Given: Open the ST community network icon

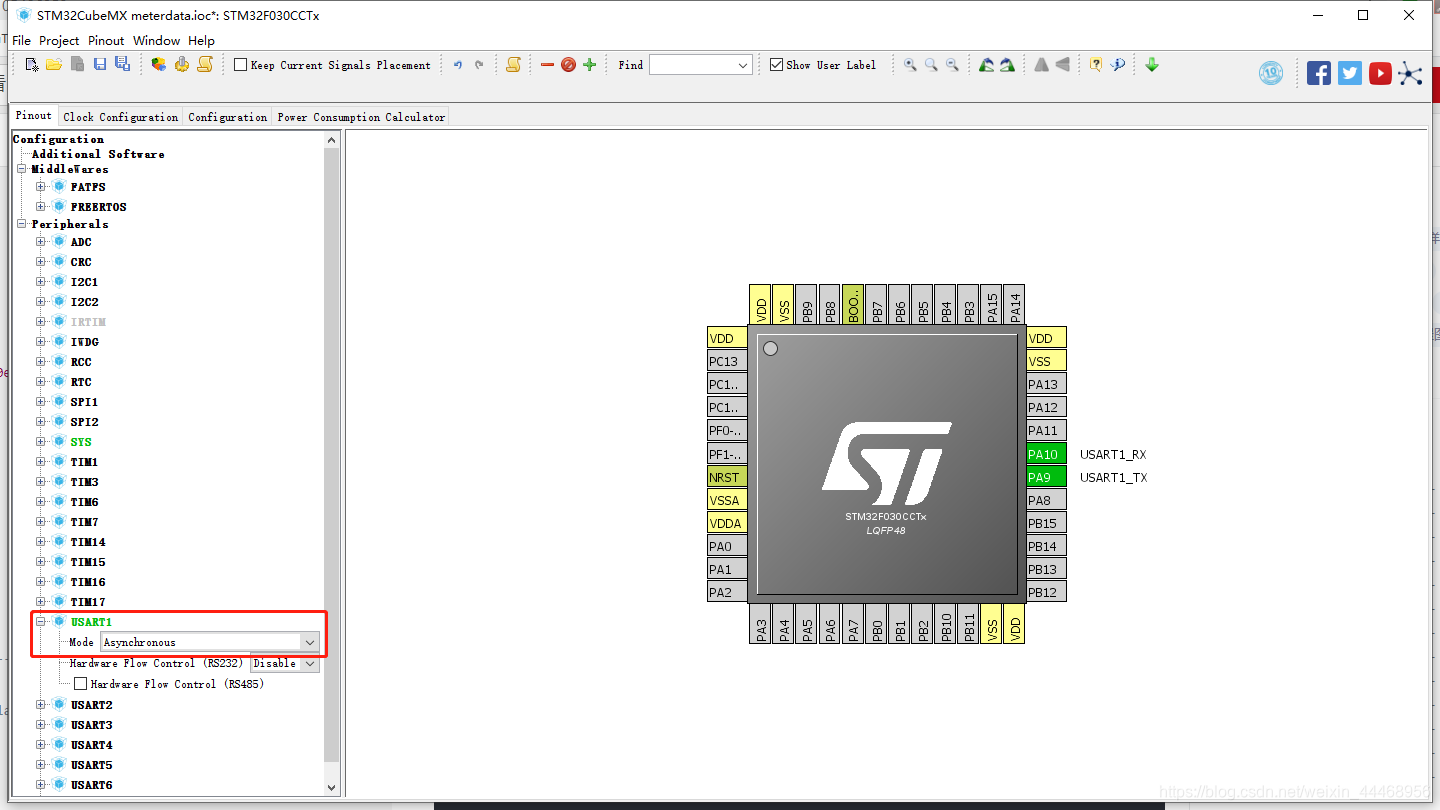Looking at the screenshot, I should coord(1410,73).
